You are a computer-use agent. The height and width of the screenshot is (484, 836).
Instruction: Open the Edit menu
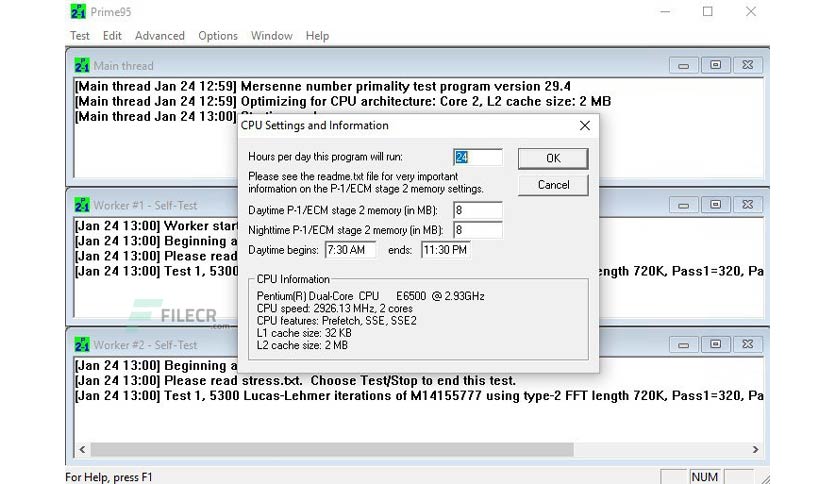click(x=112, y=36)
